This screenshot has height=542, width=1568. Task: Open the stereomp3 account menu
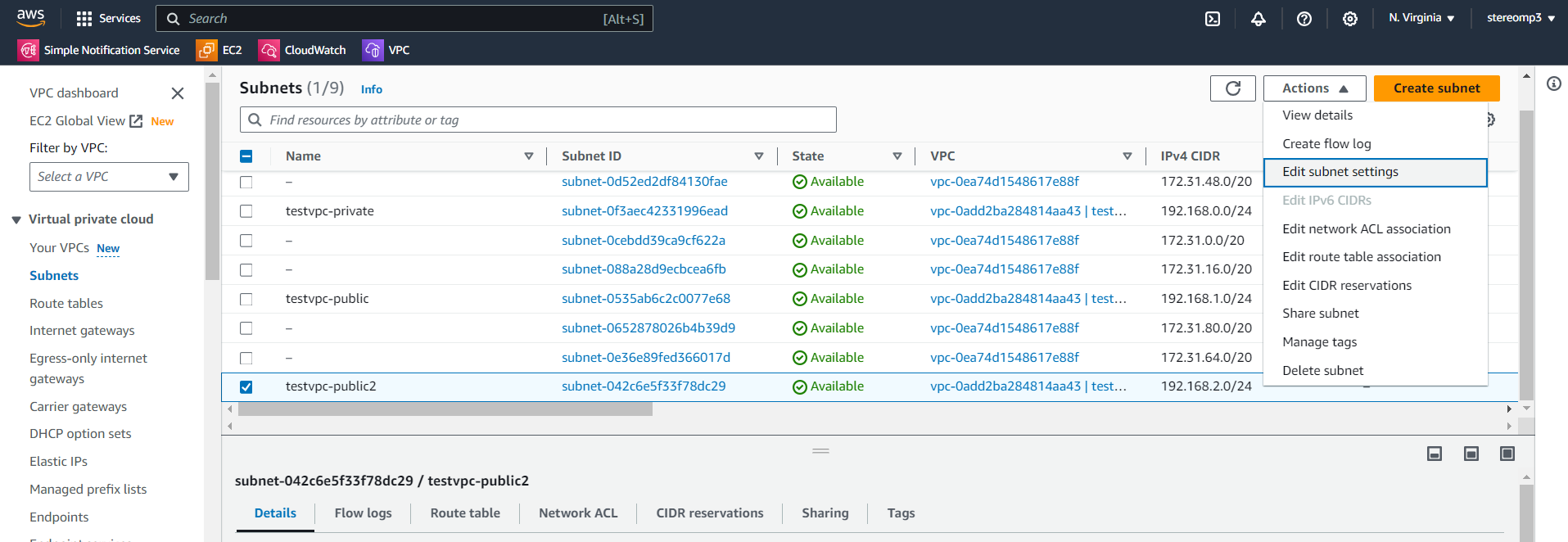1521,18
